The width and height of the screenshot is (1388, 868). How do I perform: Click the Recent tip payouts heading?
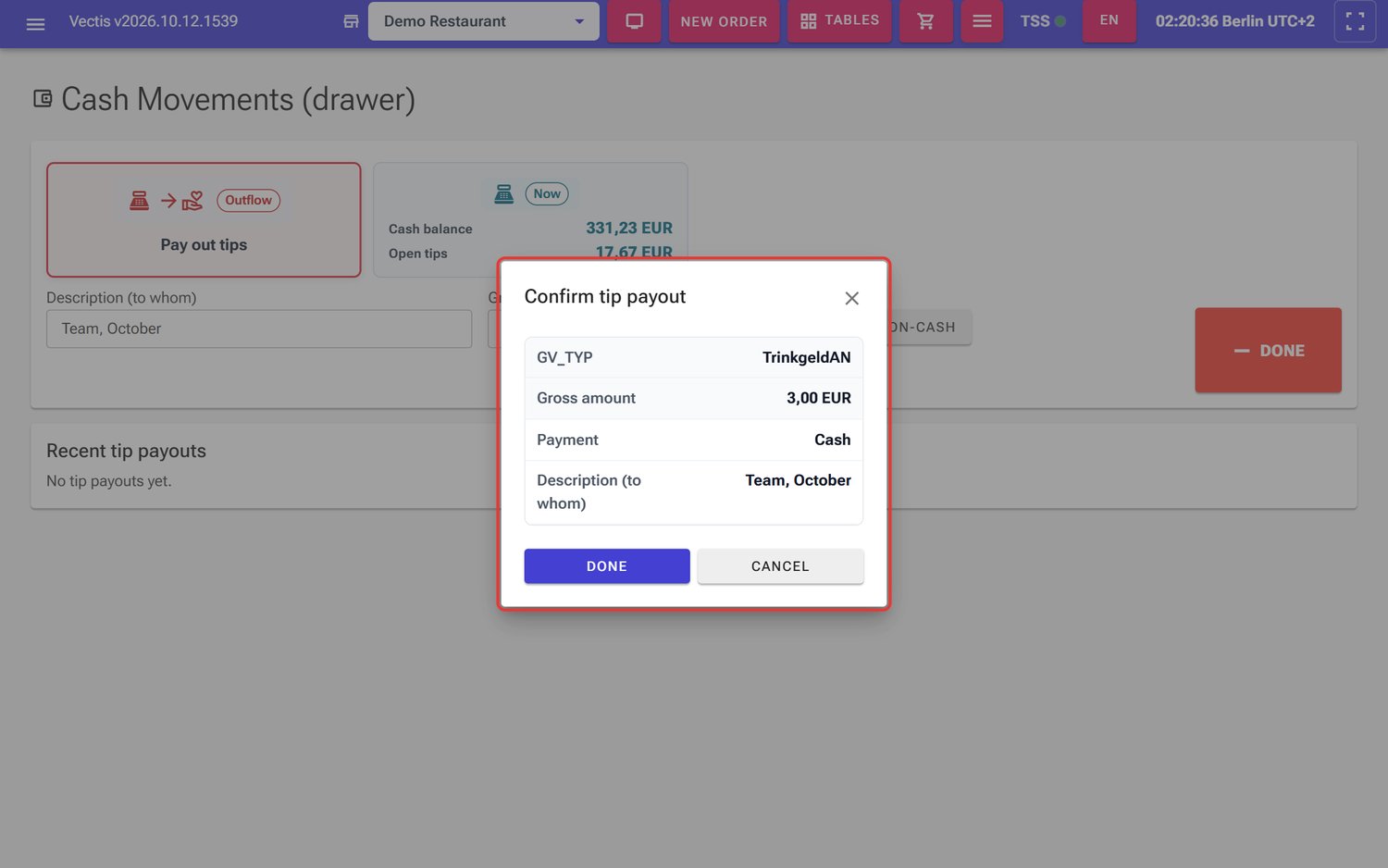coord(126,451)
